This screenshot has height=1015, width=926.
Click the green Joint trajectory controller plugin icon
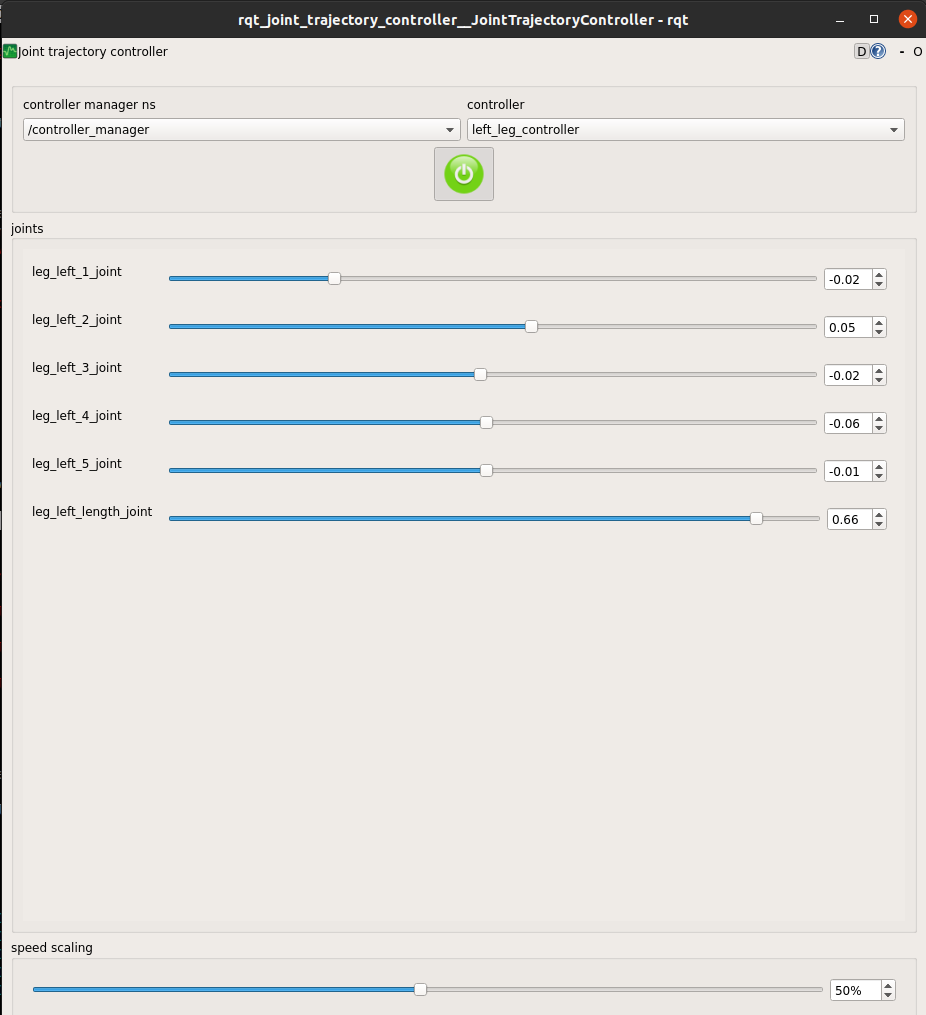[10, 52]
